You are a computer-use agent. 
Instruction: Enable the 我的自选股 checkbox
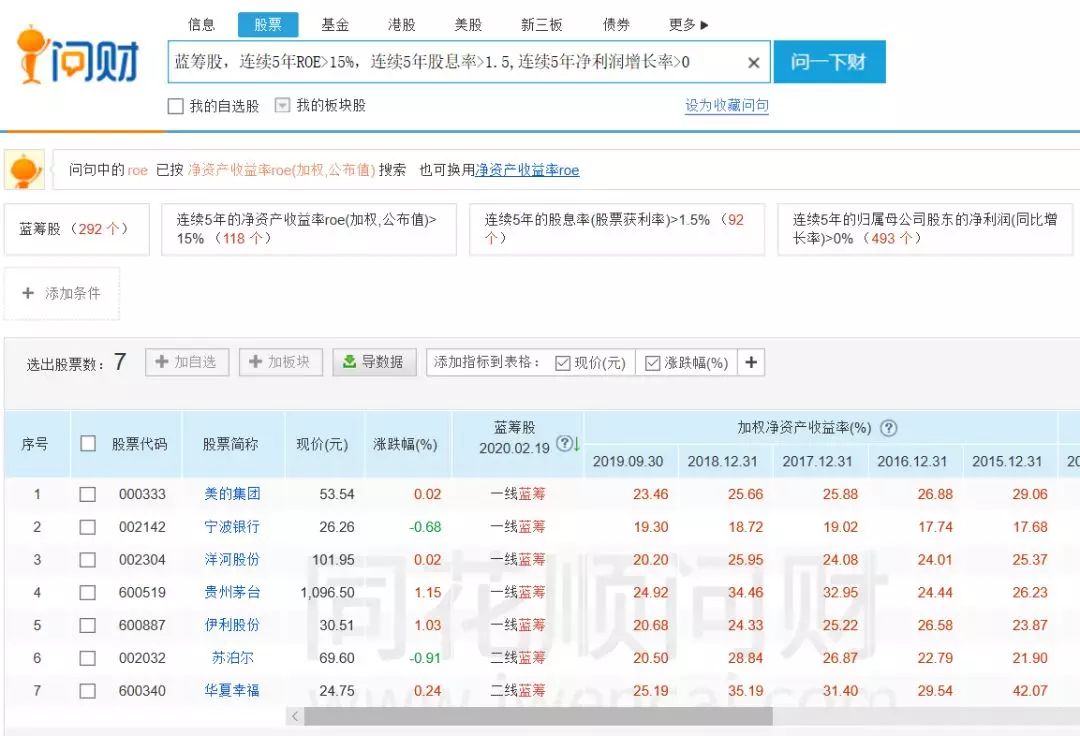(x=174, y=105)
